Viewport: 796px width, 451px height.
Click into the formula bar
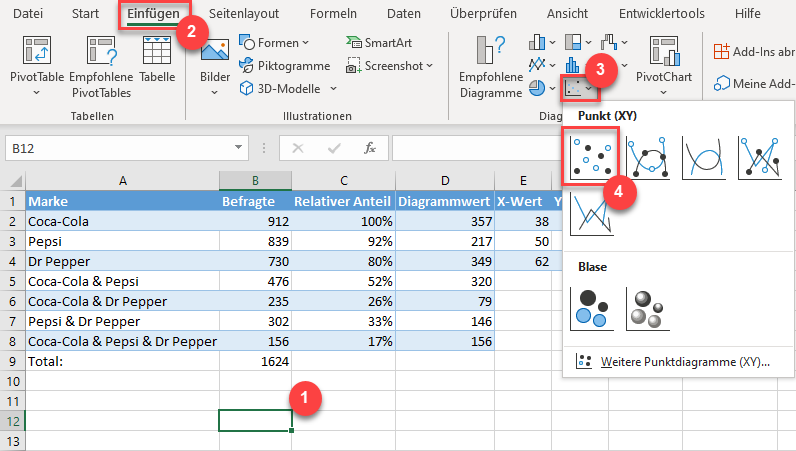click(x=477, y=148)
